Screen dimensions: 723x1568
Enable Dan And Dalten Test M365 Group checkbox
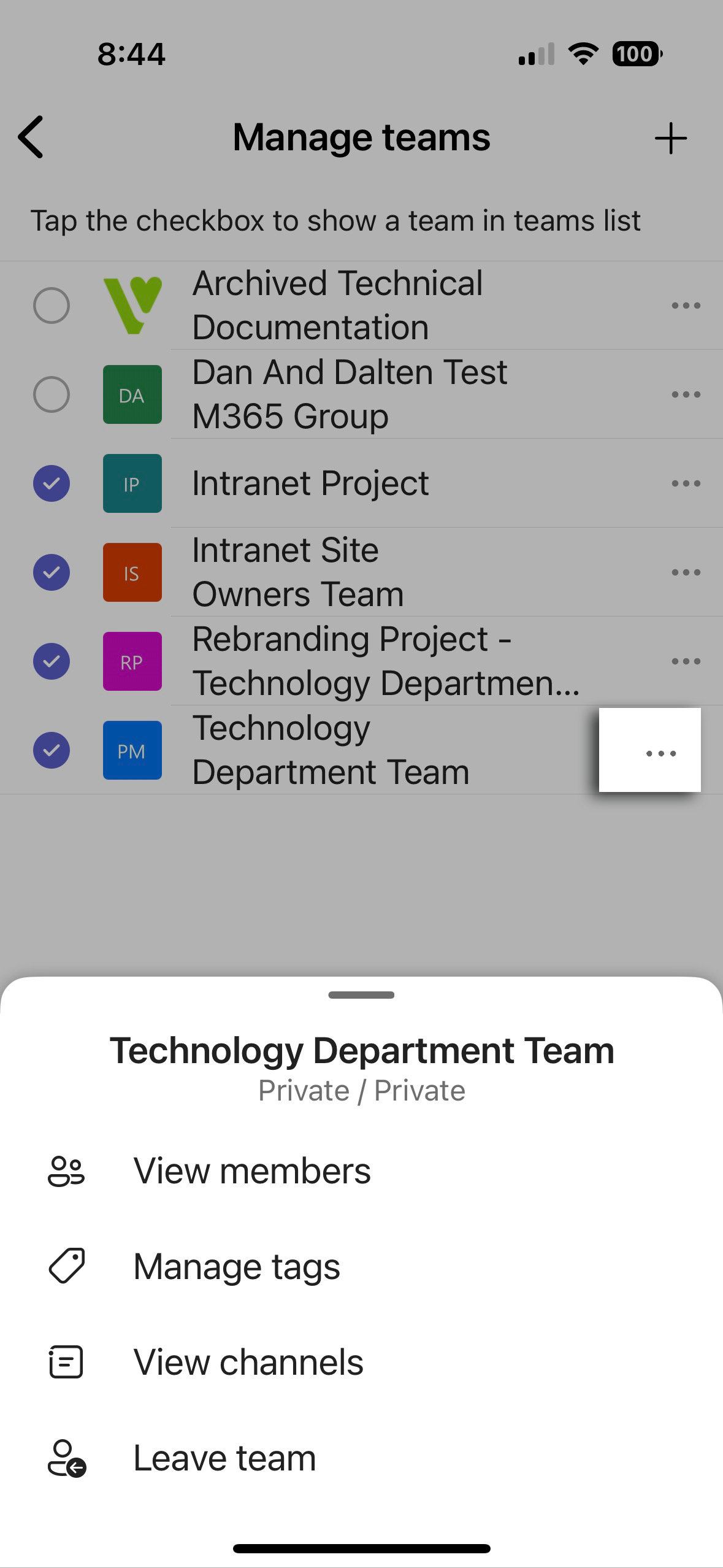[52, 394]
